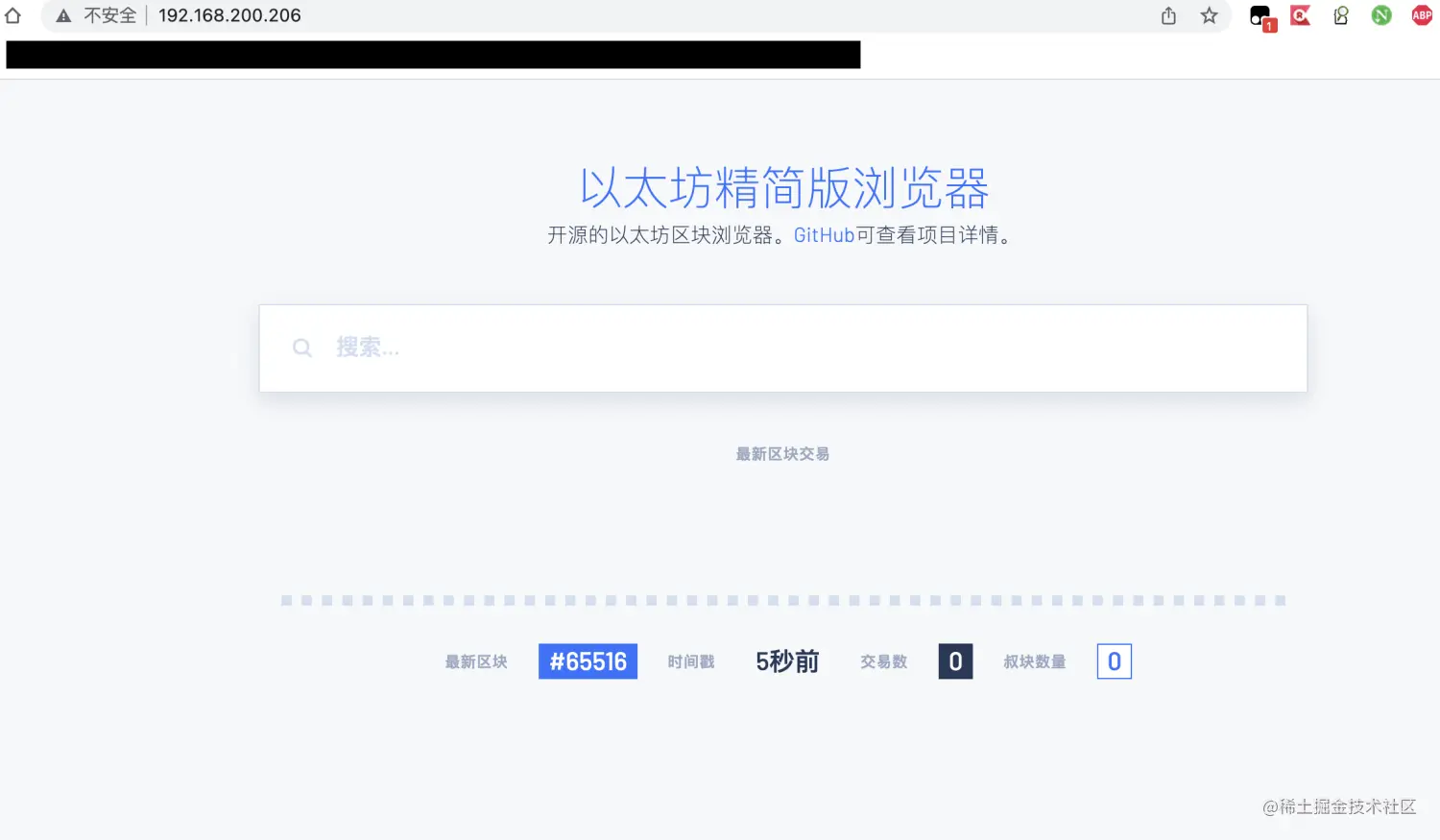Image resolution: width=1440 pixels, height=840 pixels.
Task: Click the share page icon
Action: (1168, 15)
